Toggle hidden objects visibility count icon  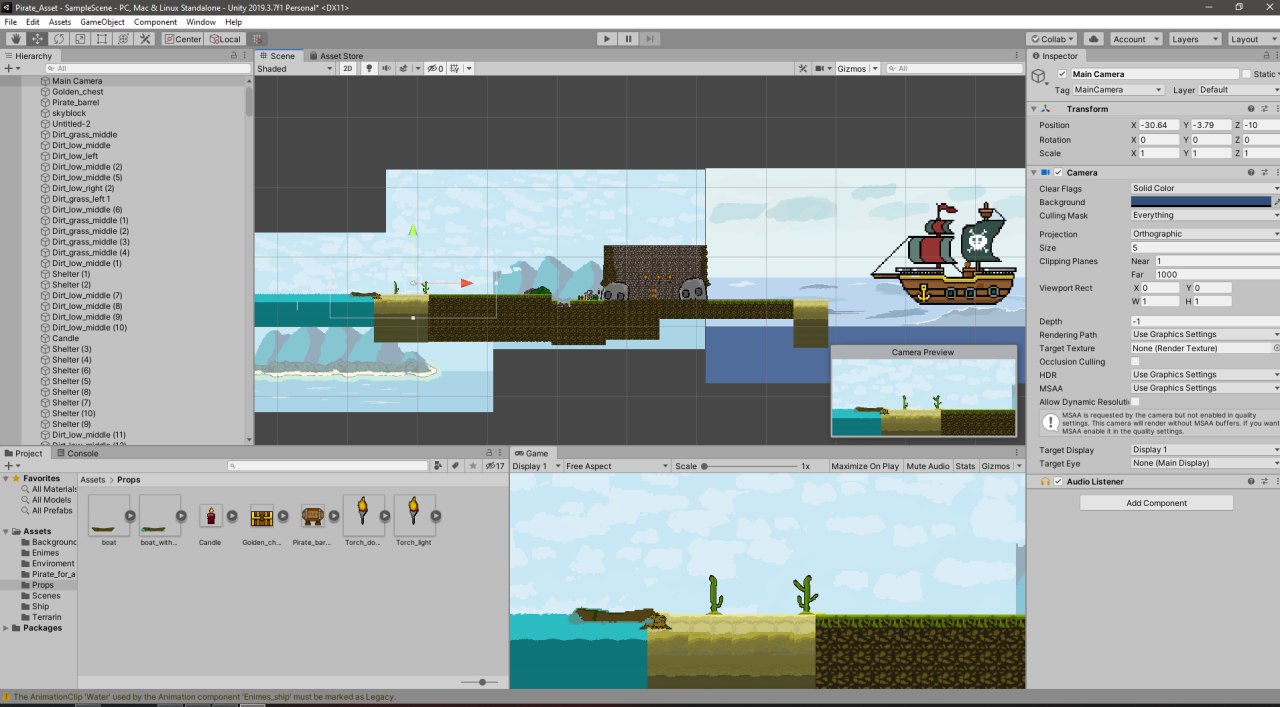pyautogui.click(x=435, y=69)
